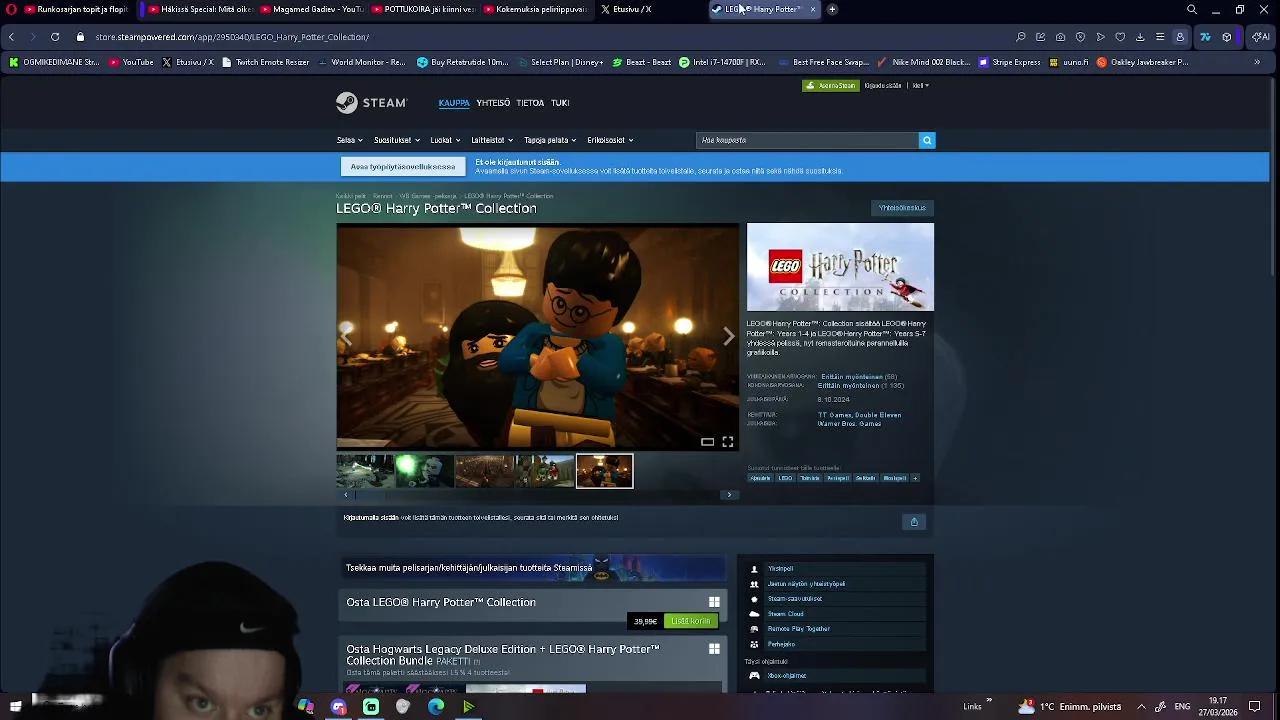Open the Twitch Emote Resizer bookmark
The height and width of the screenshot is (720, 1280).
pyautogui.click(x=265, y=62)
